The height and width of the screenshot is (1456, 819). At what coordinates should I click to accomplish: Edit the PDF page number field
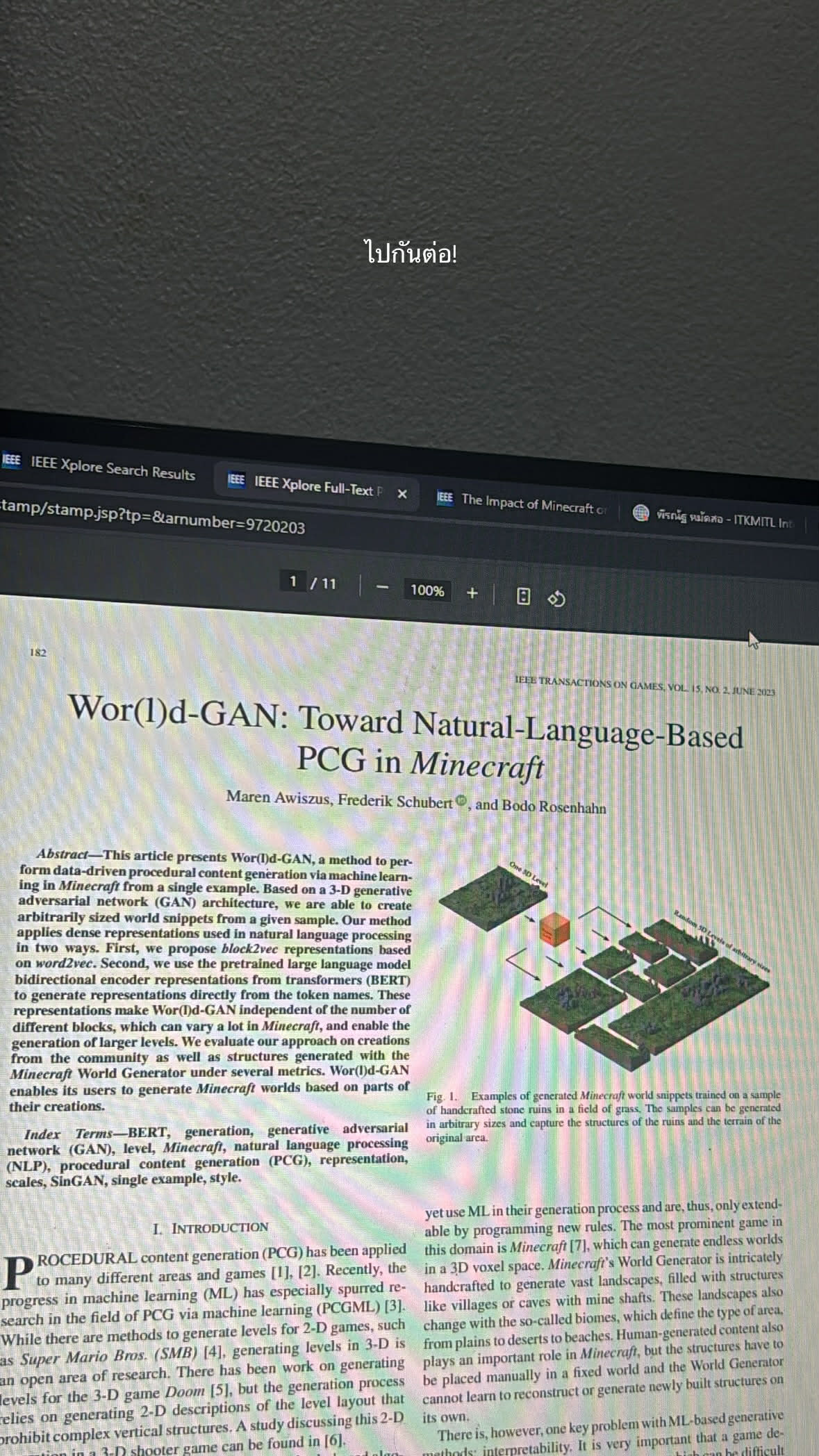coord(293,581)
